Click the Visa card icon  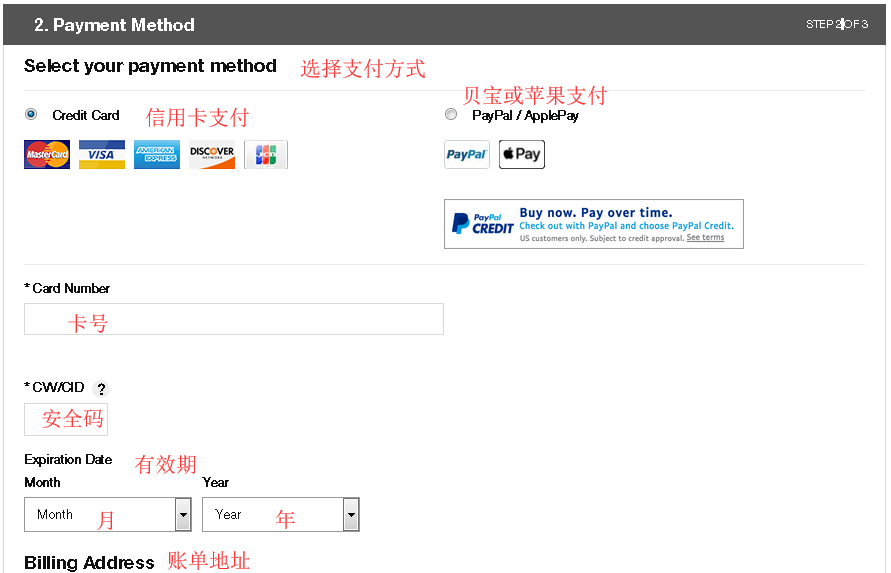point(102,155)
